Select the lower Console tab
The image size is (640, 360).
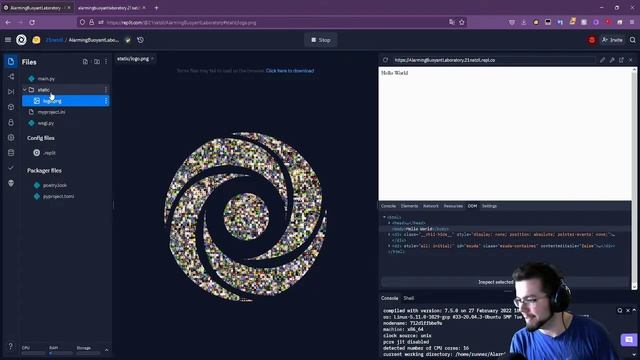point(389,298)
